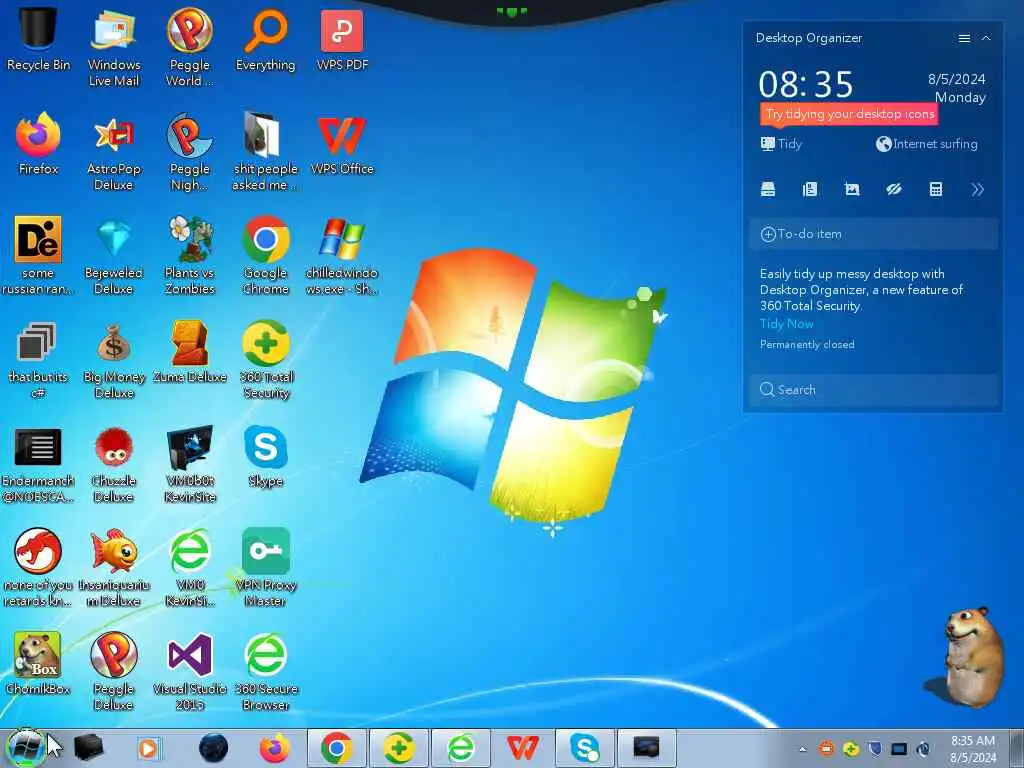The image size is (1024, 768).
Task: Select the Visual Studio 2015 desktop icon
Action: pos(189,671)
